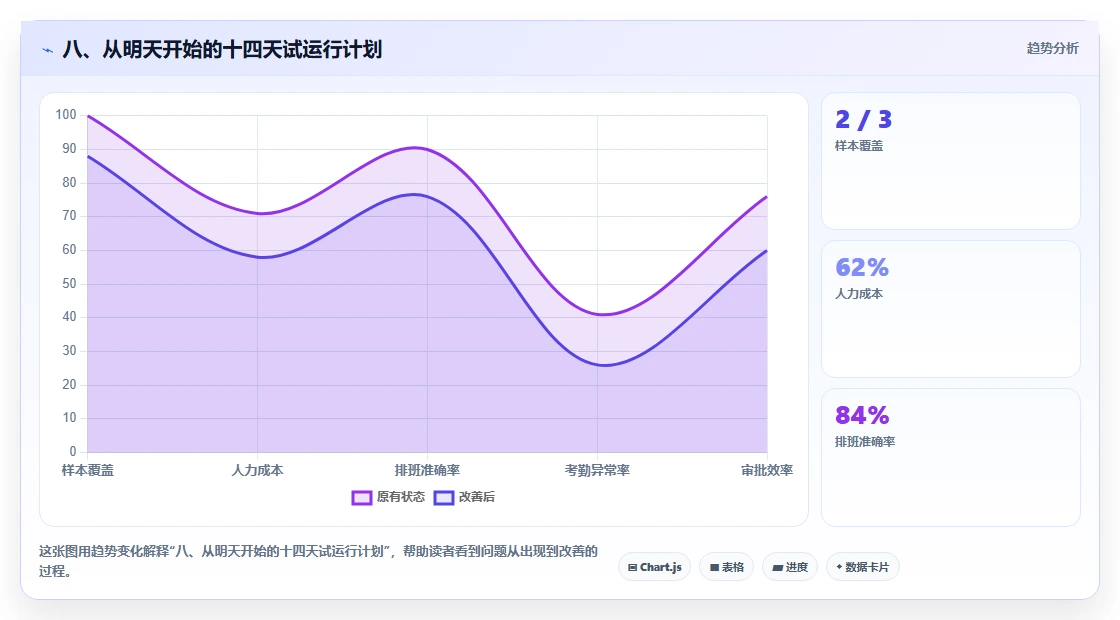The height and width of the screenshot is (620, 1120).
Task: Click the 进度 tag pill
Action: [790, 567]
